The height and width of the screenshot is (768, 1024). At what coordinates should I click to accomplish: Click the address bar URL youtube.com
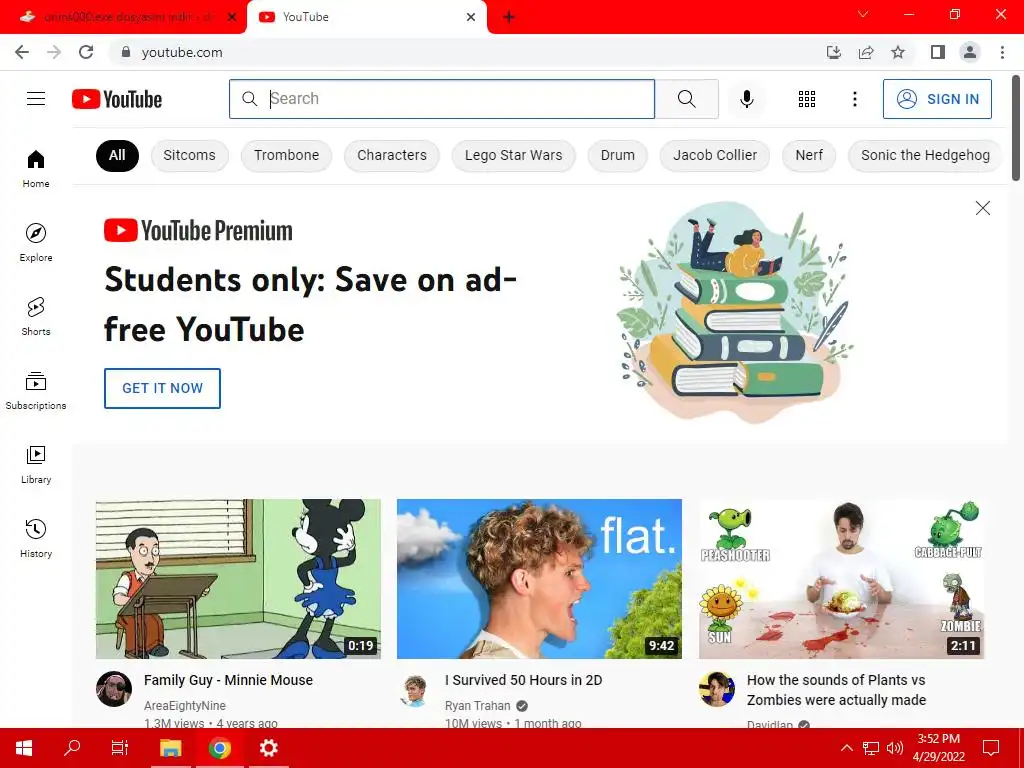click(x=182, y=52)
